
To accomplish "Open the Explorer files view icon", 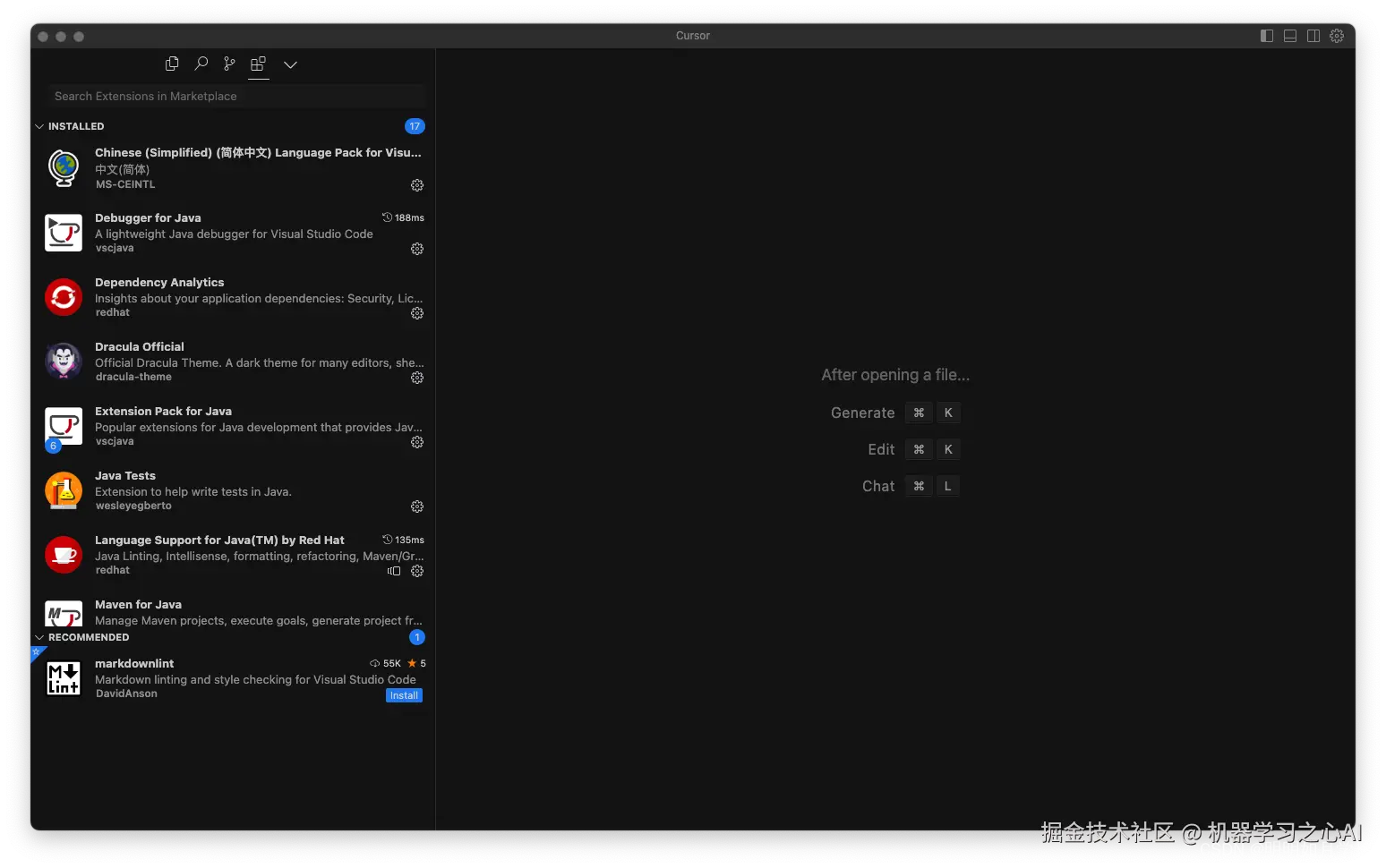I will tap(172, 64).
